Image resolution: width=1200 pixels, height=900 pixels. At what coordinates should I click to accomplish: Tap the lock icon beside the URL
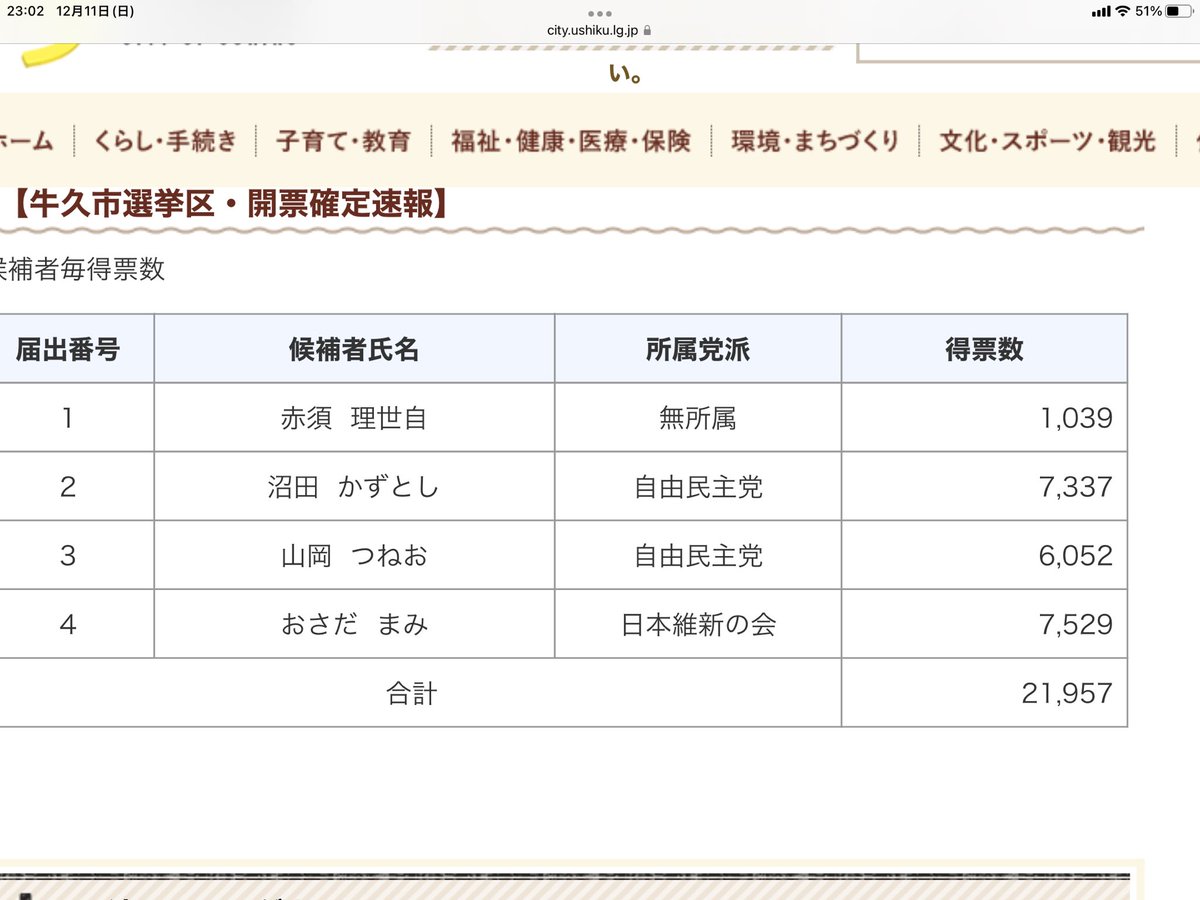pos(648,30)
